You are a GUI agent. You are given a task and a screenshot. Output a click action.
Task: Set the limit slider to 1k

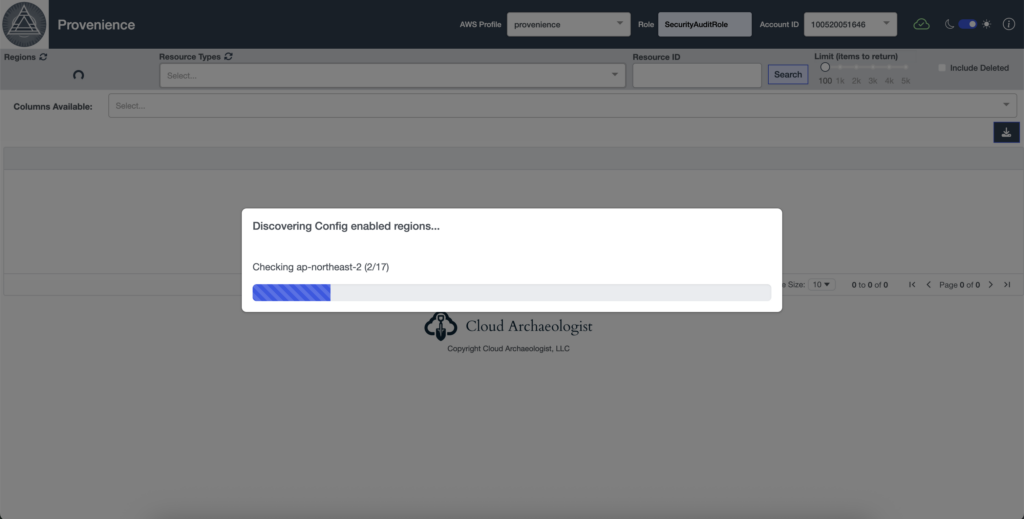[841, 68]
